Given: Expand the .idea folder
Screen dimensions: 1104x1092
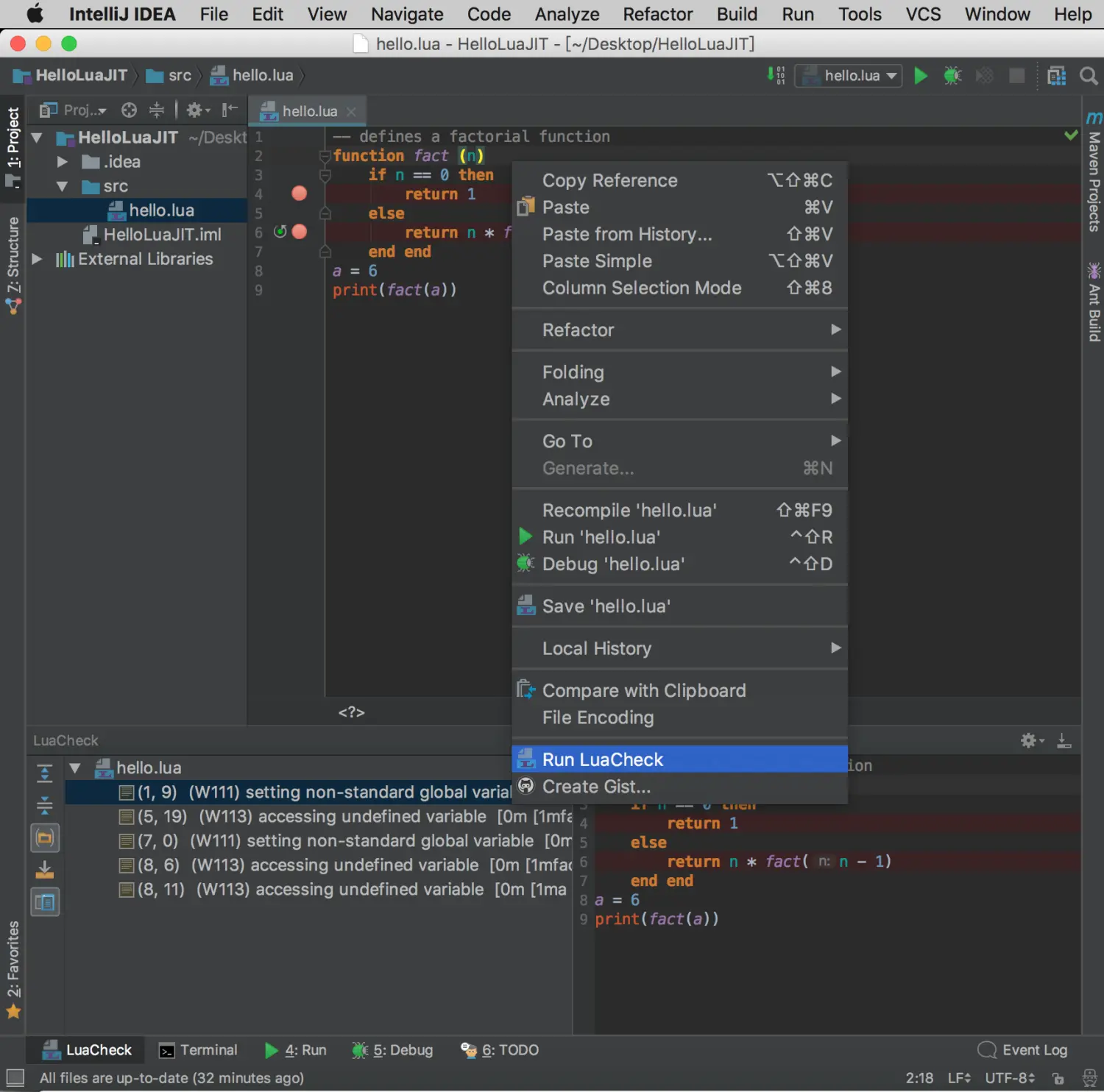Looking at the screenshot, I should [x=62, y=162].
